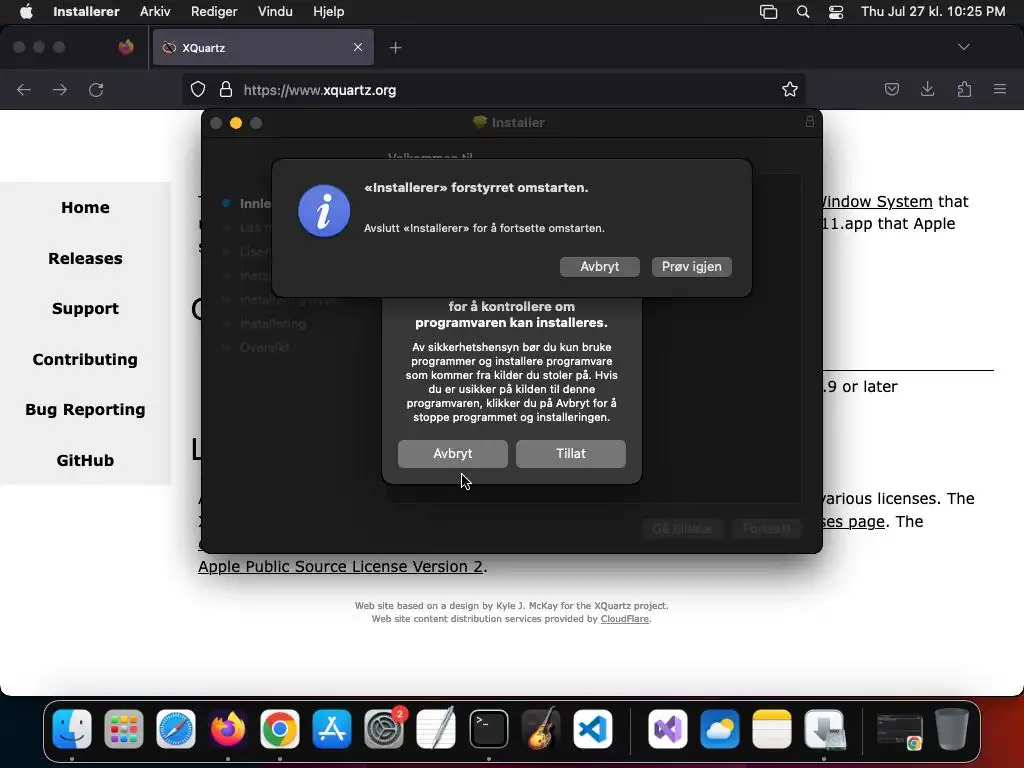Open the GitHub link in sidebar
Image resolution: width=1024 pixels, height=768 pixels.
click(86, 460)
